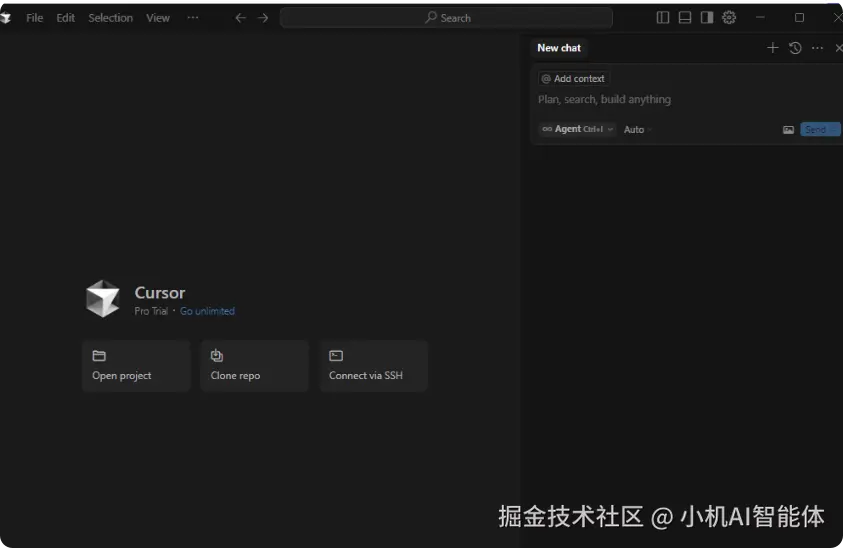Open the Auto model dropdown
This screenshot has height=548, width=843.
(x=638, y=130)
